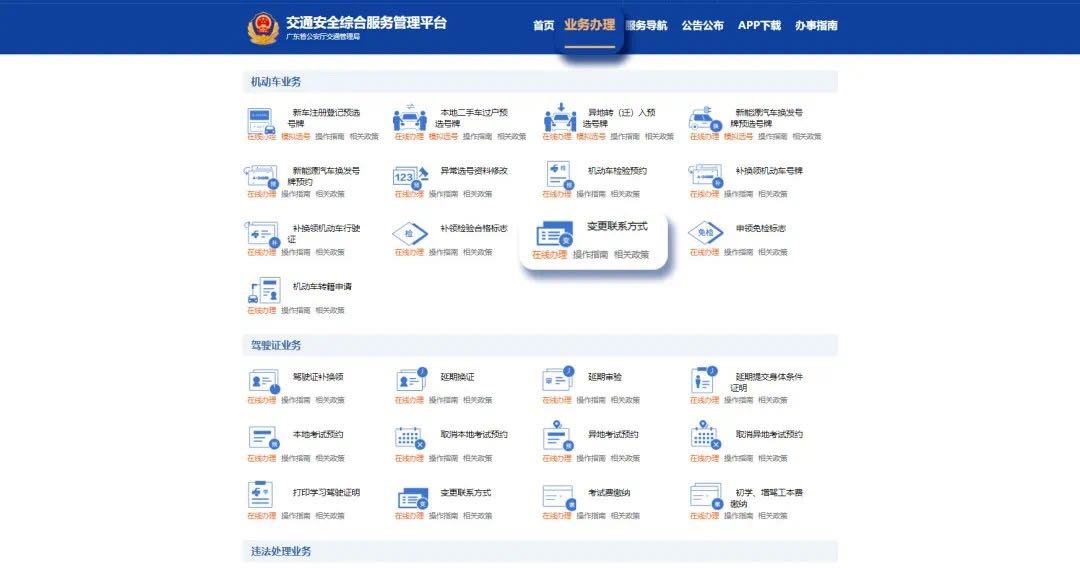Click the 机动车业务 section heading
The width and height of the screenshot is (1080, 568).
(276, 82)
